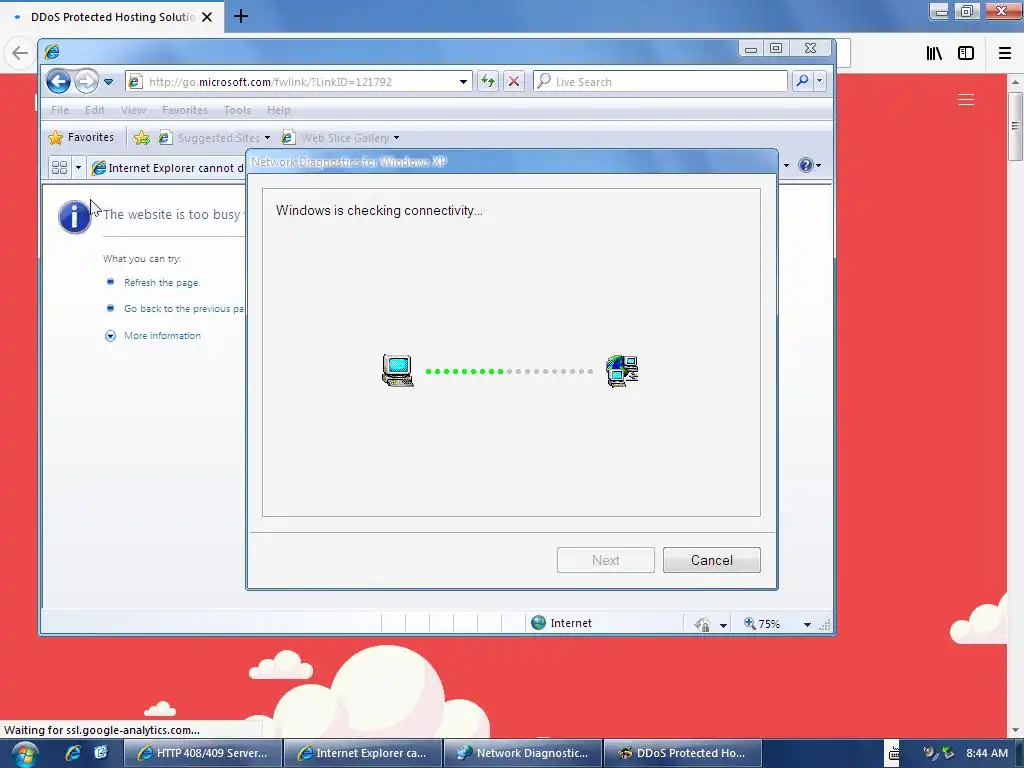Click the taskbar clock 8:44 AM
The width and height of the screenshot is (1024, 768).
987,753
